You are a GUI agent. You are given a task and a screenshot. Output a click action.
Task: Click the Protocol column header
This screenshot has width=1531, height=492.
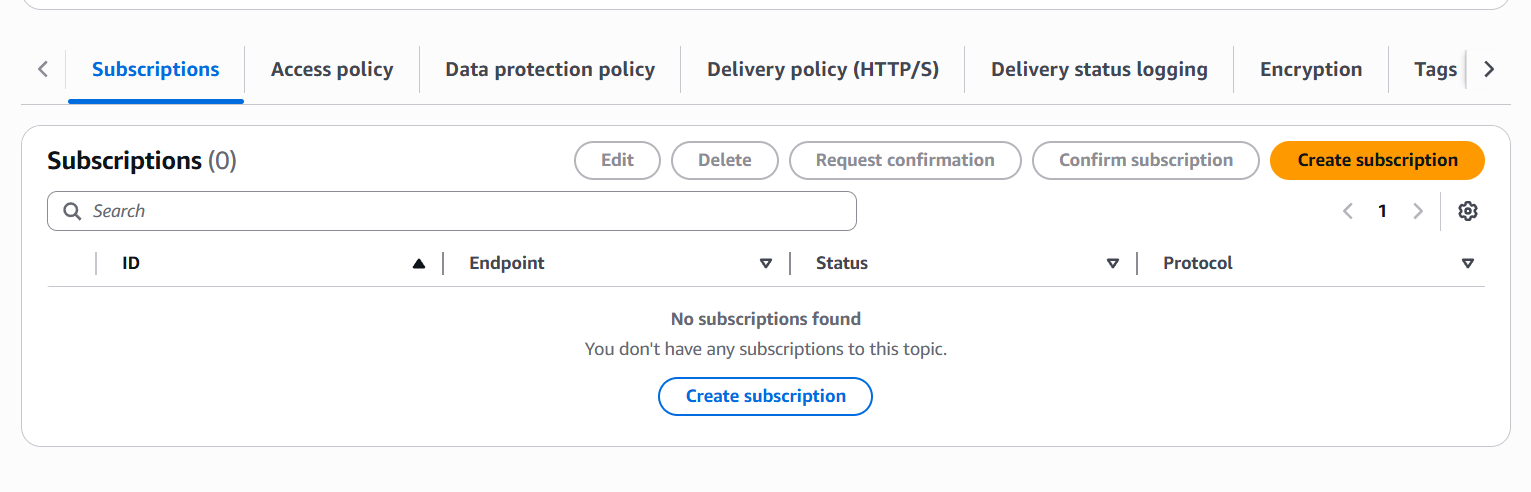[1198, 263]
